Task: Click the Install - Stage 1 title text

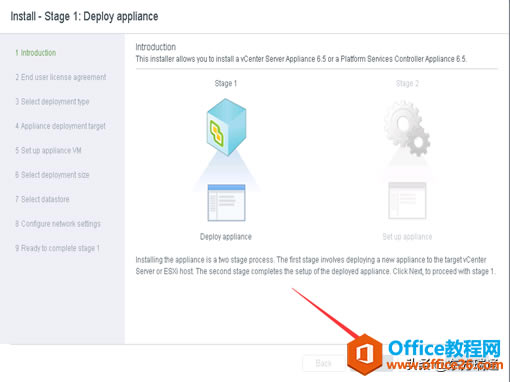Action: (x=84, y=16)
